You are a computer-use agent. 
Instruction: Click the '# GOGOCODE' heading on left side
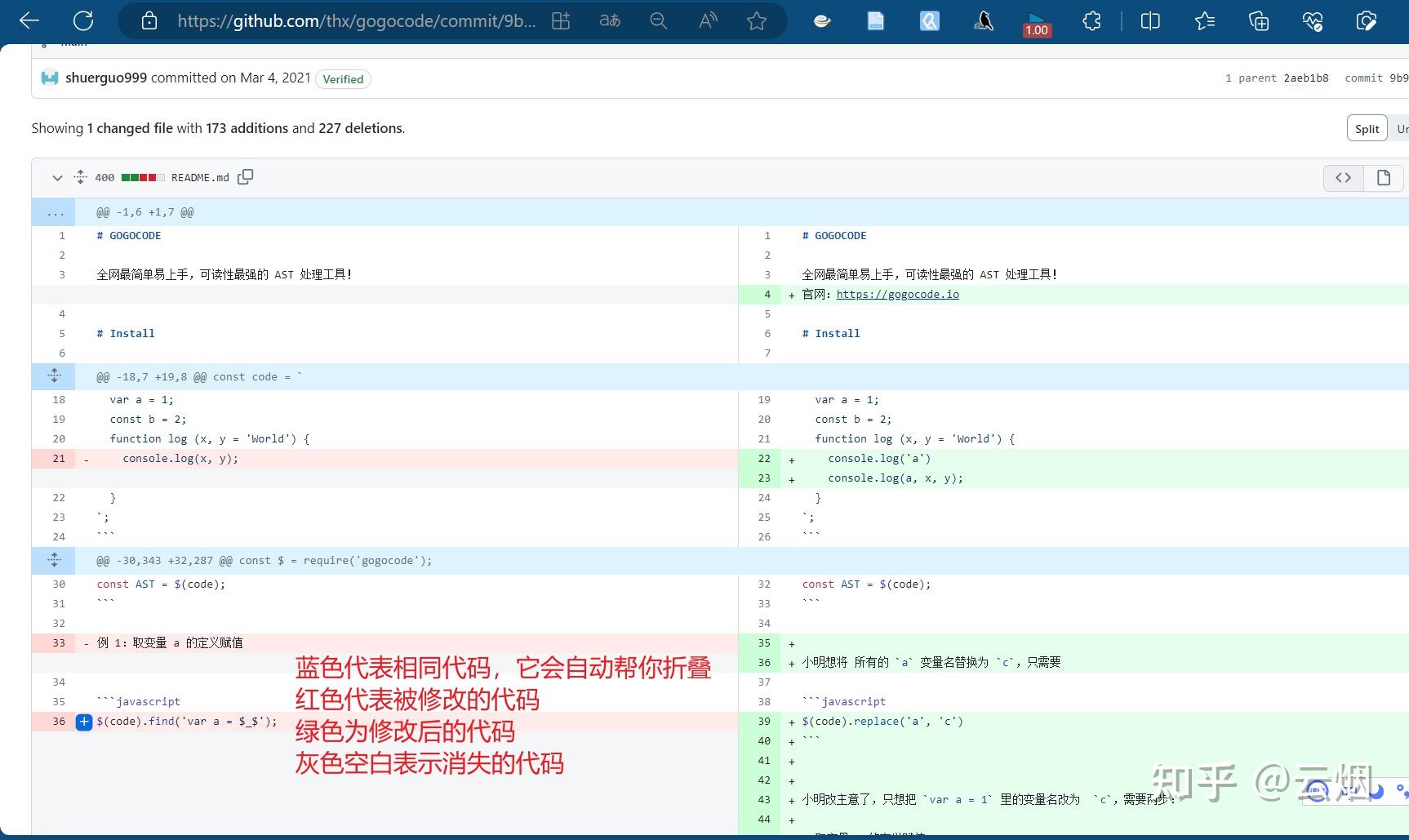[129, 236]
